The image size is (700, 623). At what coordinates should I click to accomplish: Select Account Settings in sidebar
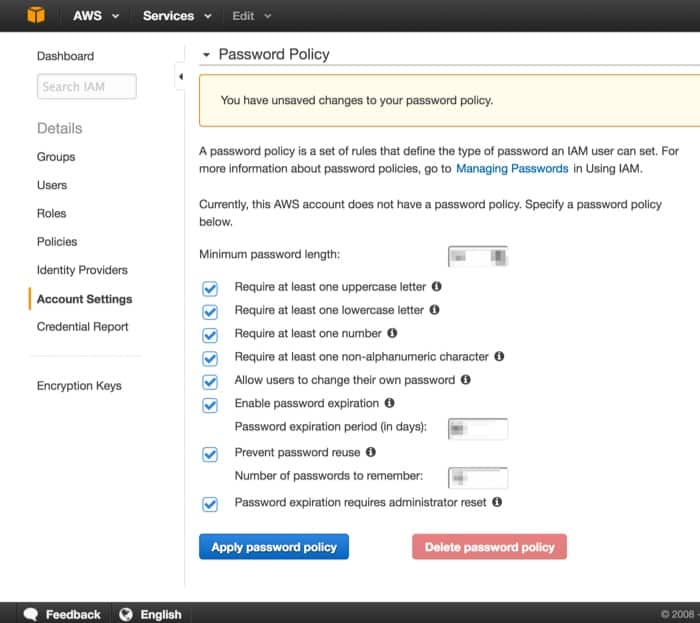pos(84,299)
